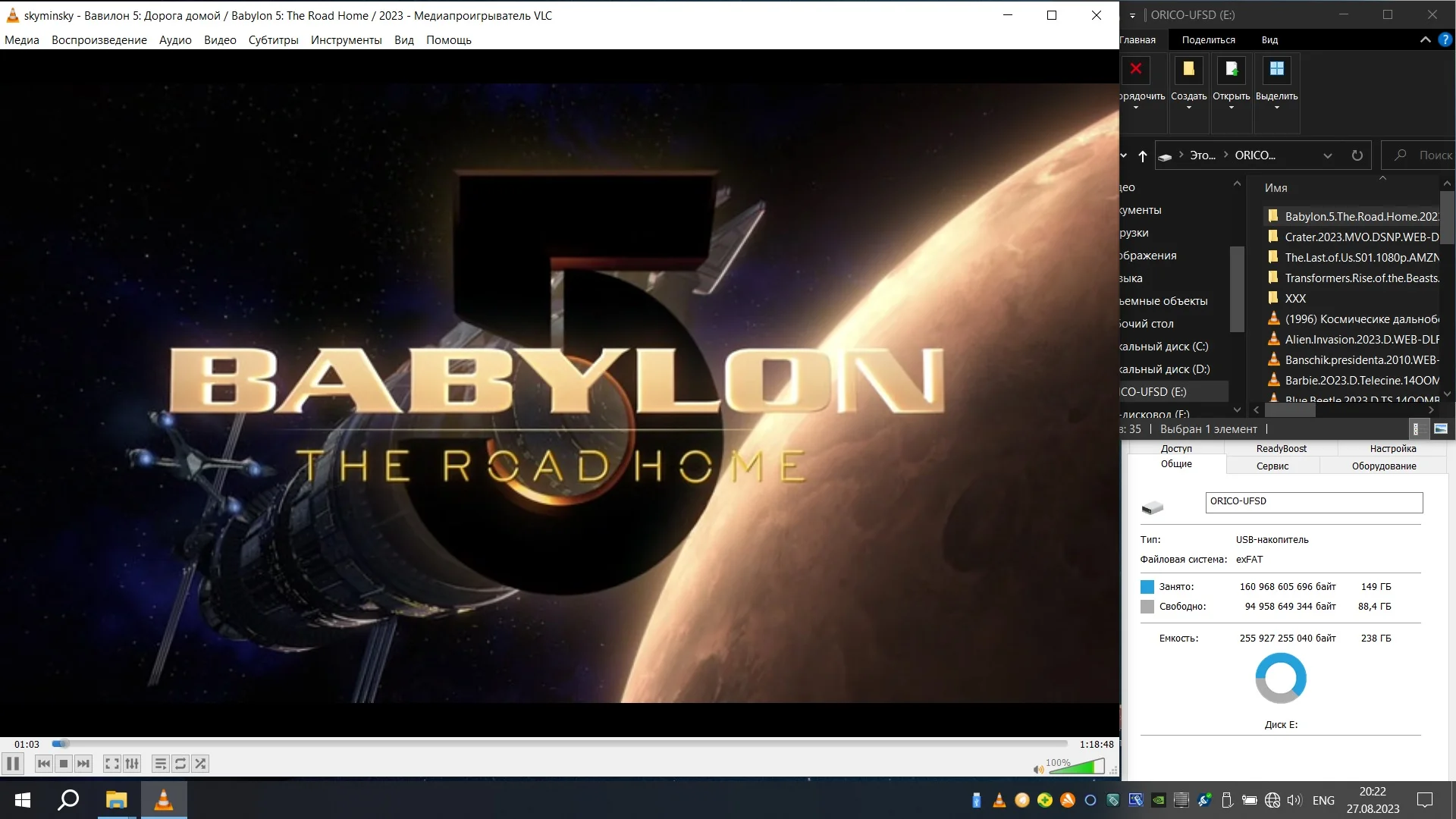Skip to next media item
This screenshot has height=819, width=1456.
[x=83, y=764]
